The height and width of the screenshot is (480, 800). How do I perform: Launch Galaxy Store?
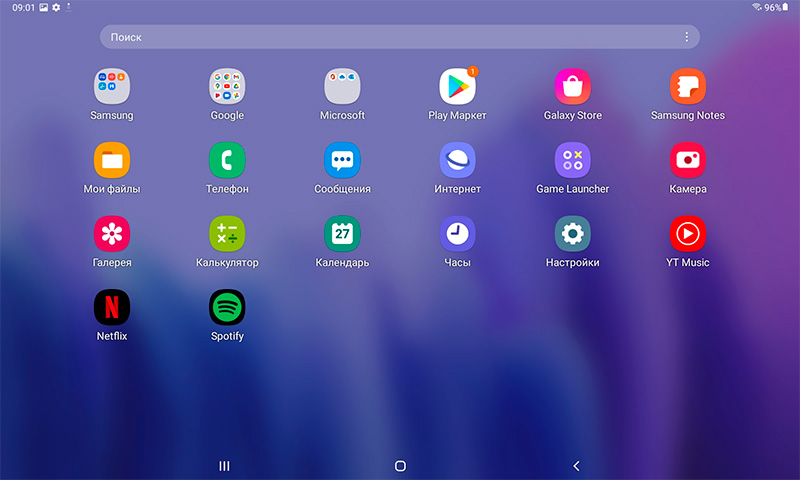(x=573, y=87)
